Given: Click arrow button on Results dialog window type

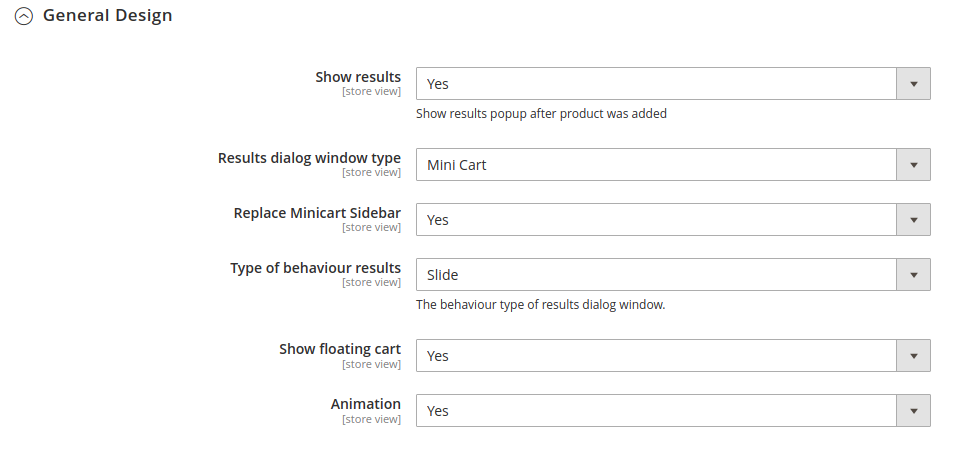Looking at the screenshot, I should point(913,165).
